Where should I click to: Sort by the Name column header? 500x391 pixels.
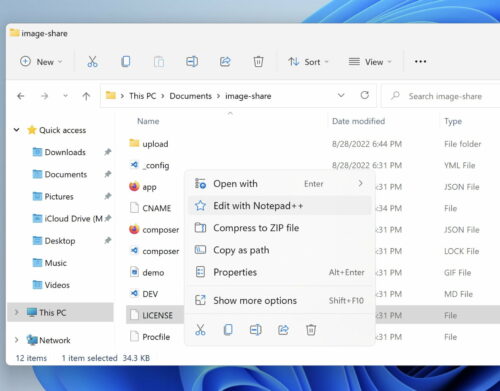pyautogui.click(x=148, y=121)
